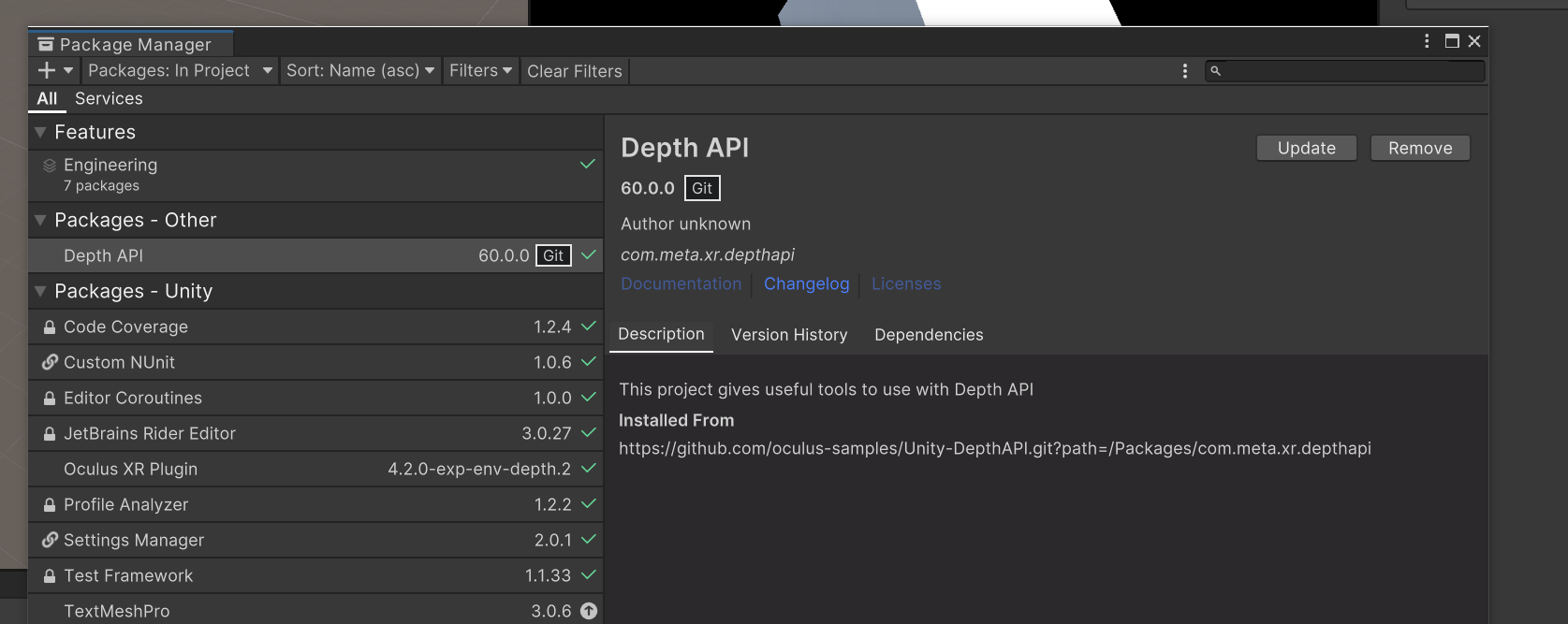Click the update-available arrow icon on TextMeshPro
The width and height of the screenshot is (1568, 624).
(589, 611)
